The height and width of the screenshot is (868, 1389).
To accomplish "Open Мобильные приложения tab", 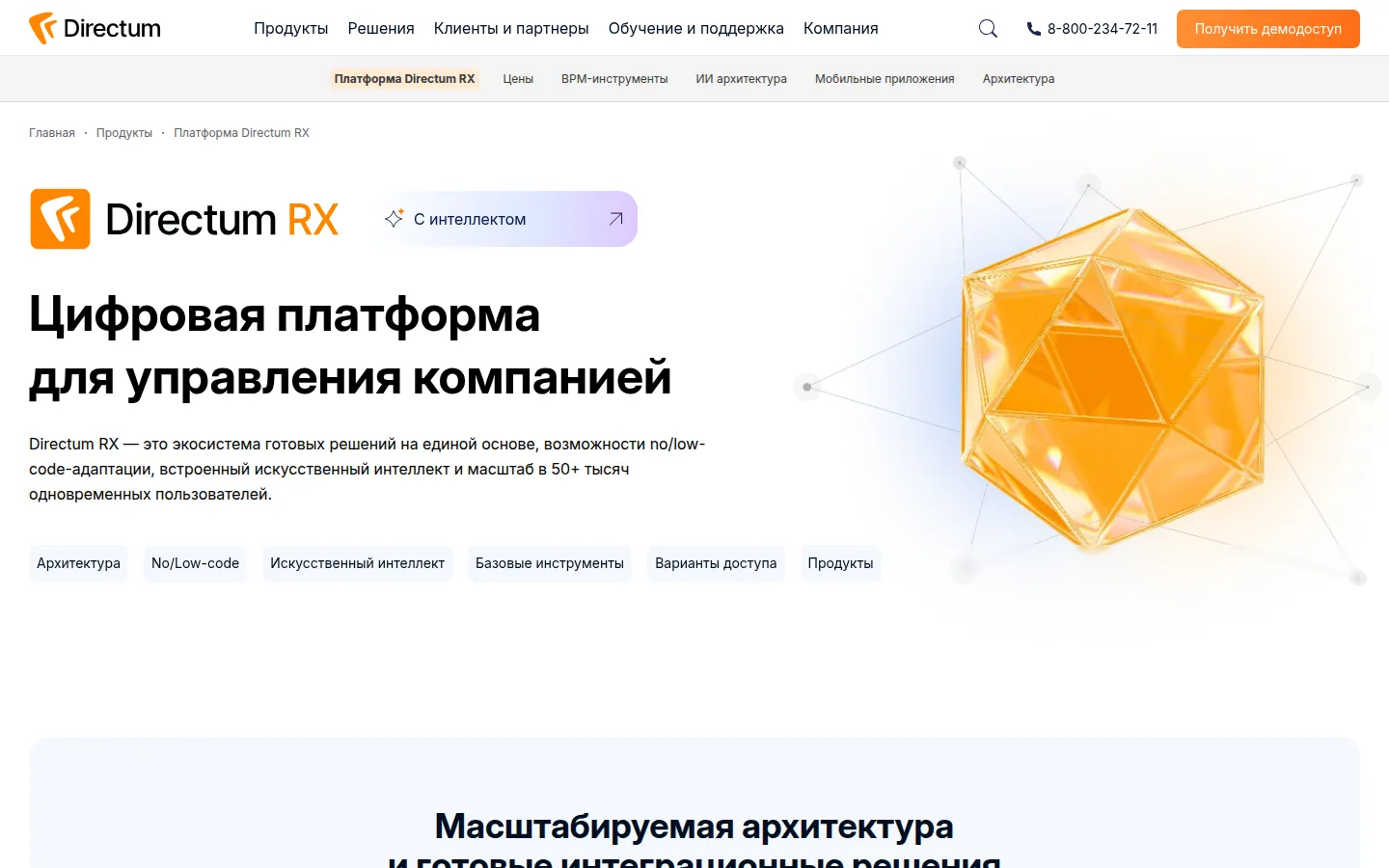I will 885,79.
